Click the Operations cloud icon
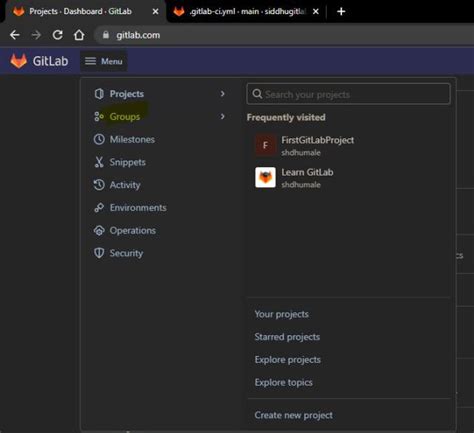The image size is (474, 433). coord(99,230)
